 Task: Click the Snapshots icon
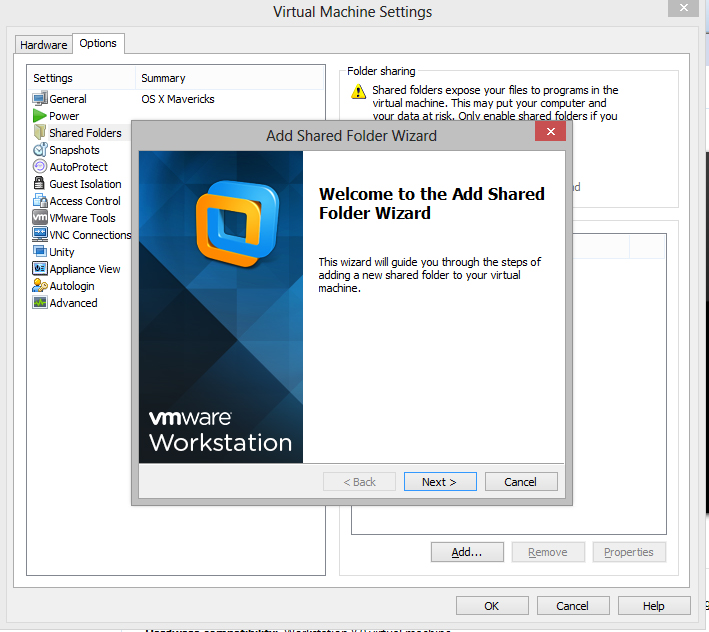point(40,150)
